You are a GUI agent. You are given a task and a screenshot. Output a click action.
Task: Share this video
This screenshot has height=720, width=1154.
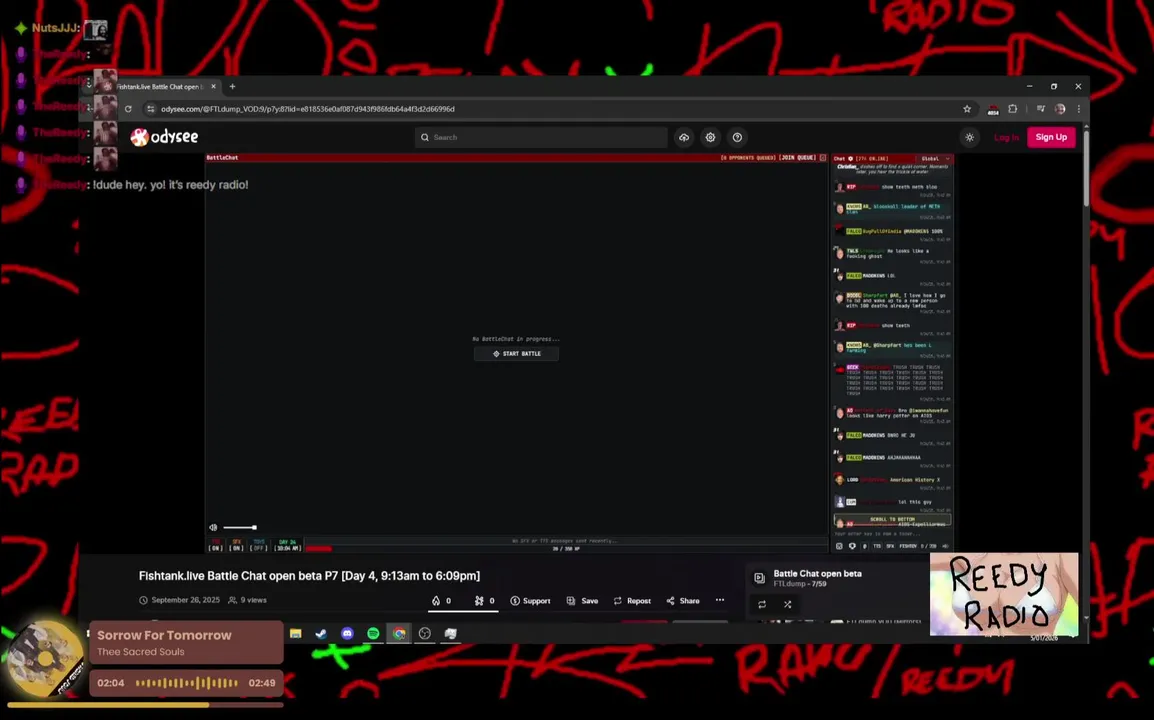(683, 601)
